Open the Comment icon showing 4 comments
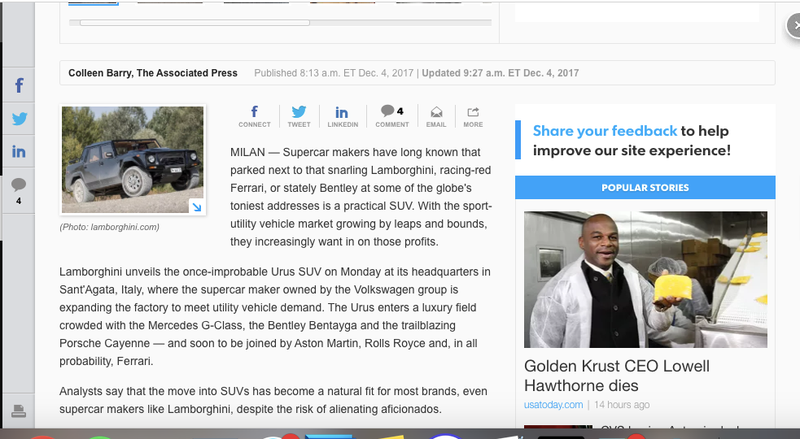Screen dimensions: 800x439 pyautogui.click(x=392, y=116)
